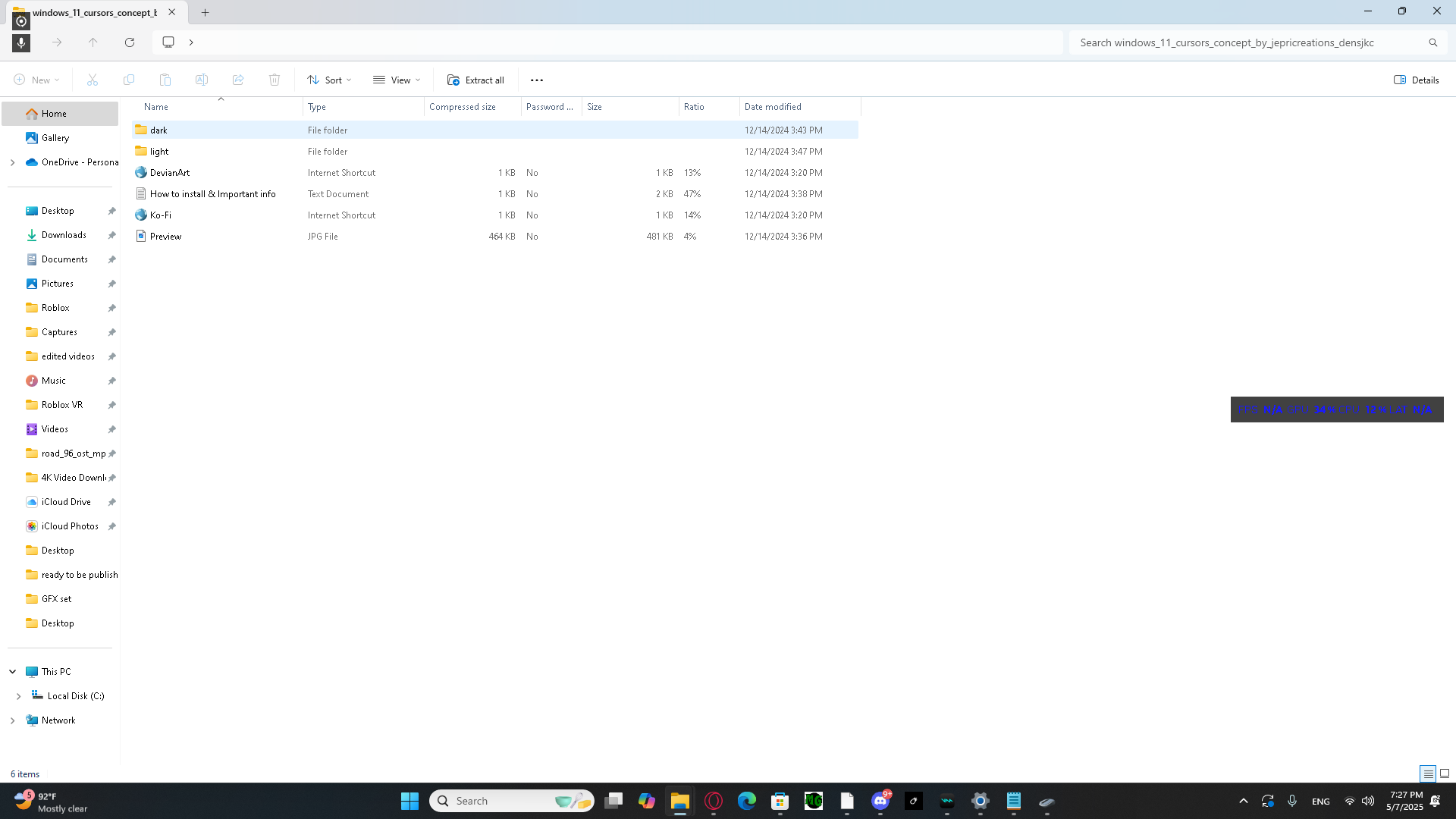
Task: Add a new tab with plus button
Action: coord(205,12)
